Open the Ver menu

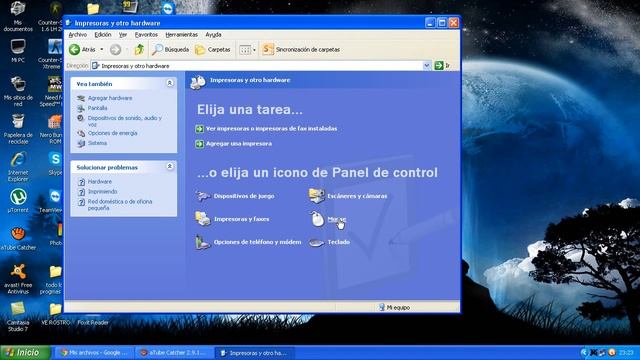[123, 35]
